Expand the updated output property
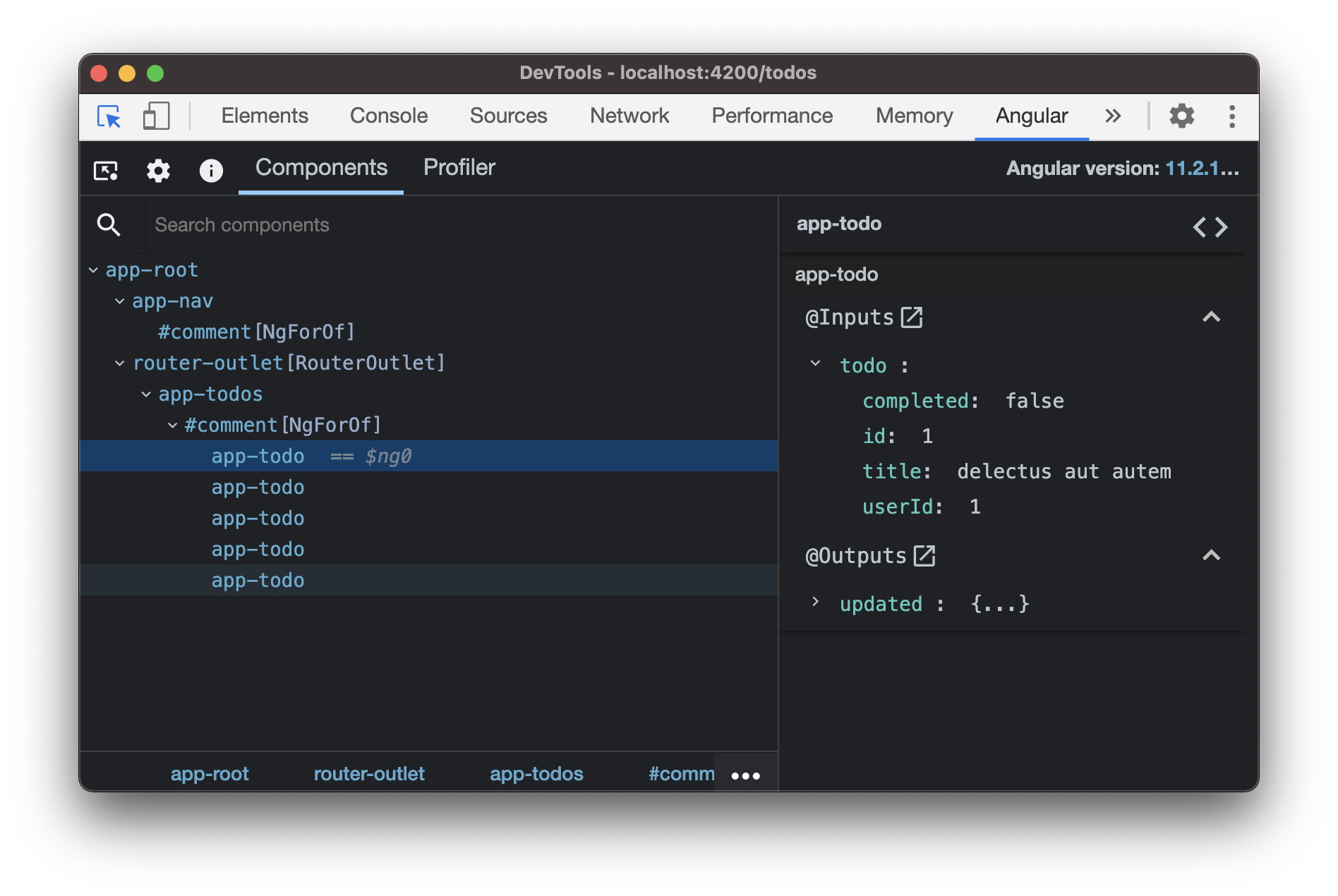This screenshot has width=1338, height=896. tap(815, 603)
